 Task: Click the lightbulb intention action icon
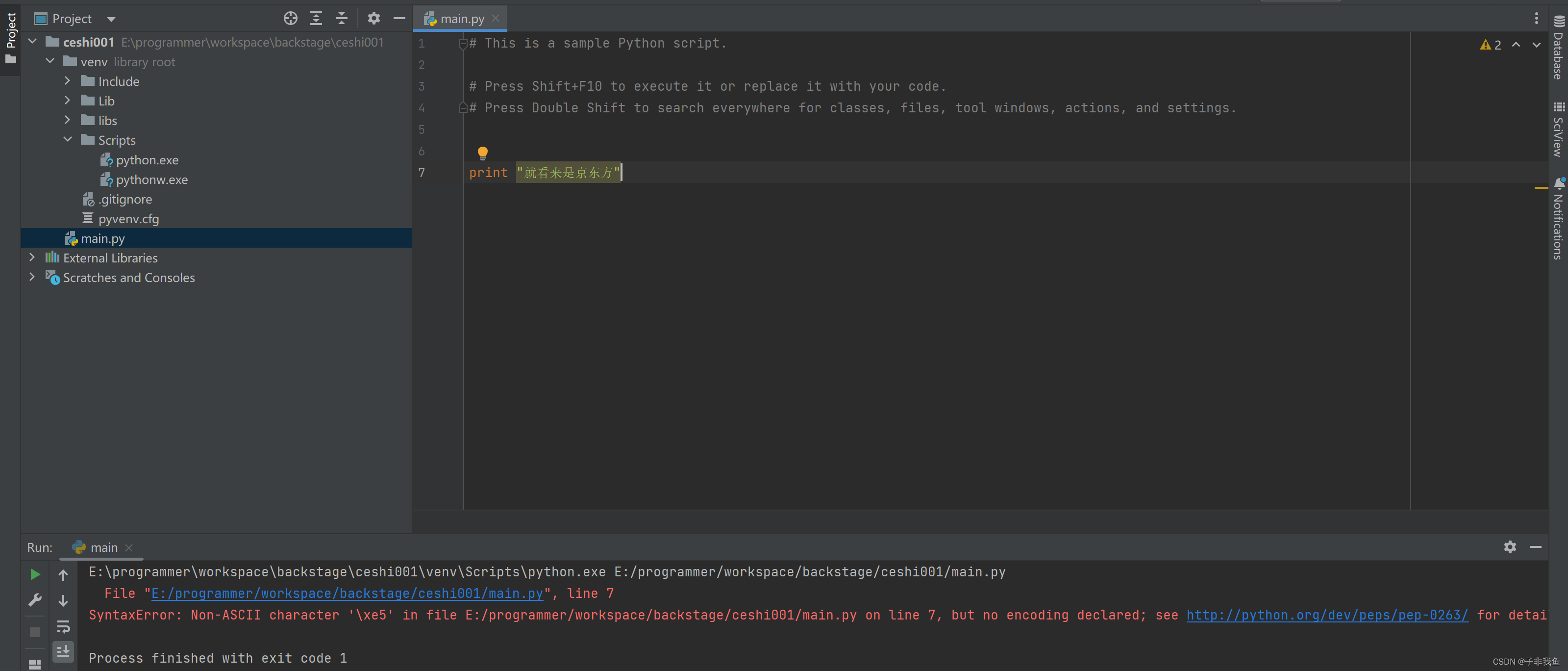[483, 152]
